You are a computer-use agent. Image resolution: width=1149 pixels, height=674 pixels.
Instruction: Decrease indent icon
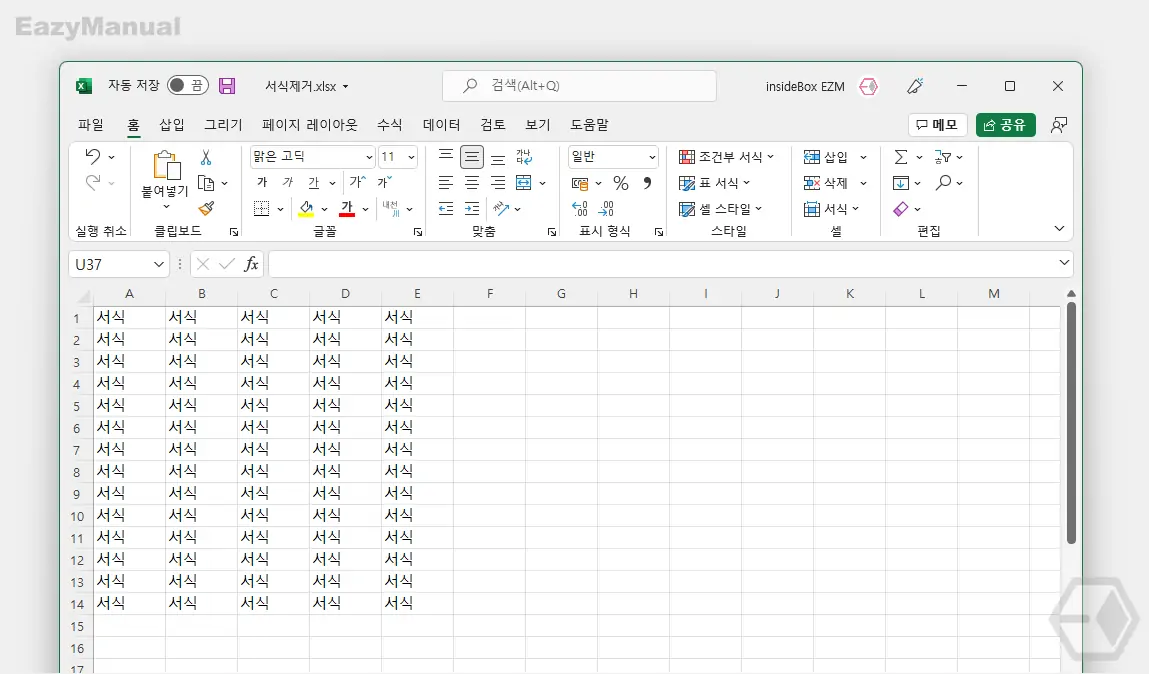446,209
